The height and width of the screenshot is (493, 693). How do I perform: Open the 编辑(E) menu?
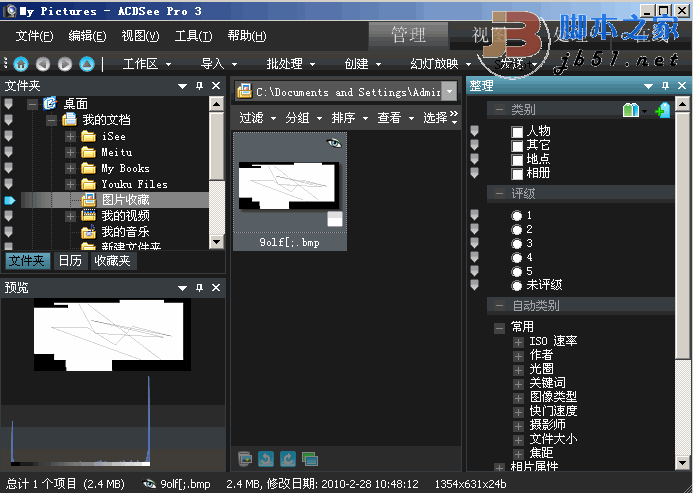click(87, 36)
